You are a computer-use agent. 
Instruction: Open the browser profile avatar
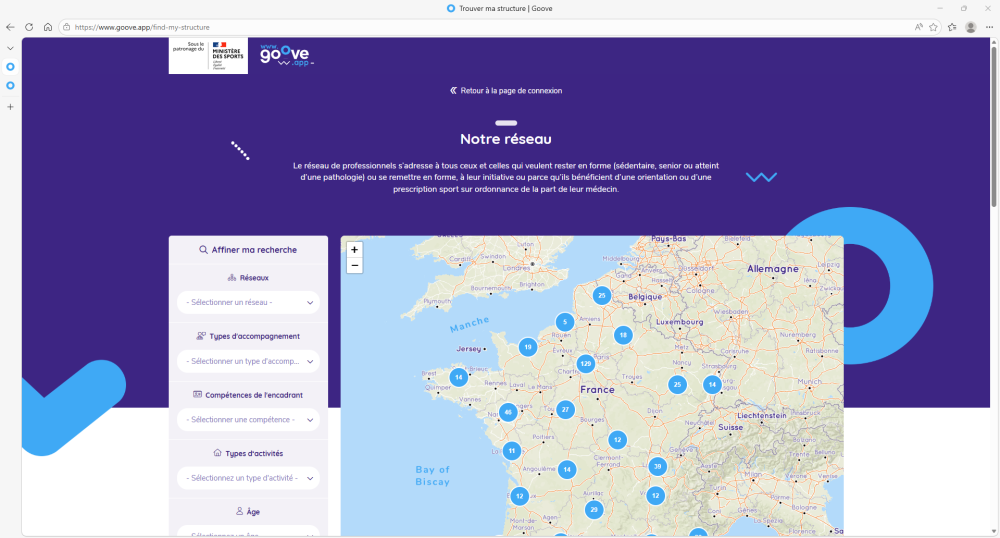coord(971,27)
